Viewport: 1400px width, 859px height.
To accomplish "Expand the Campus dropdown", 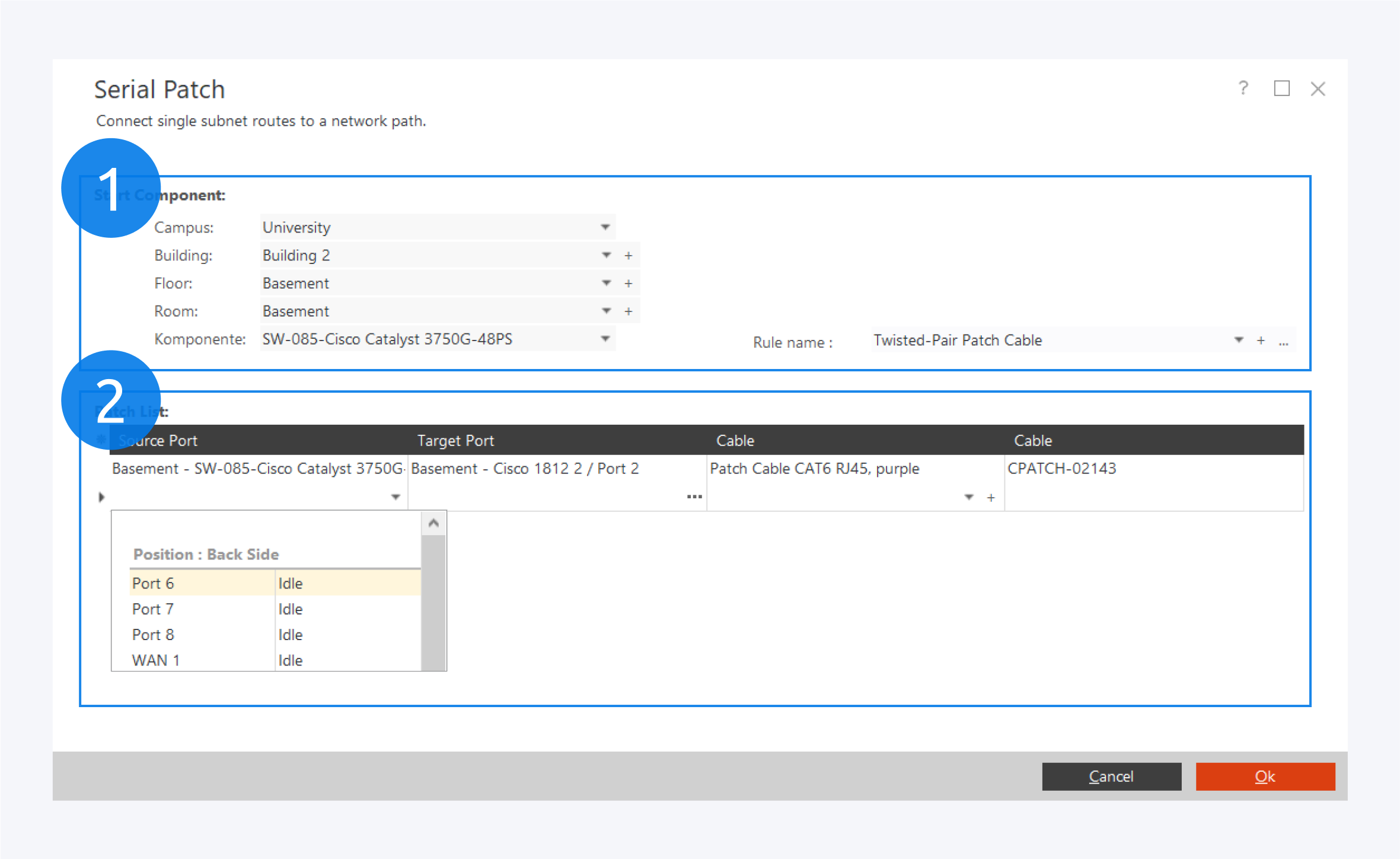I will click(x=605, y=227).
